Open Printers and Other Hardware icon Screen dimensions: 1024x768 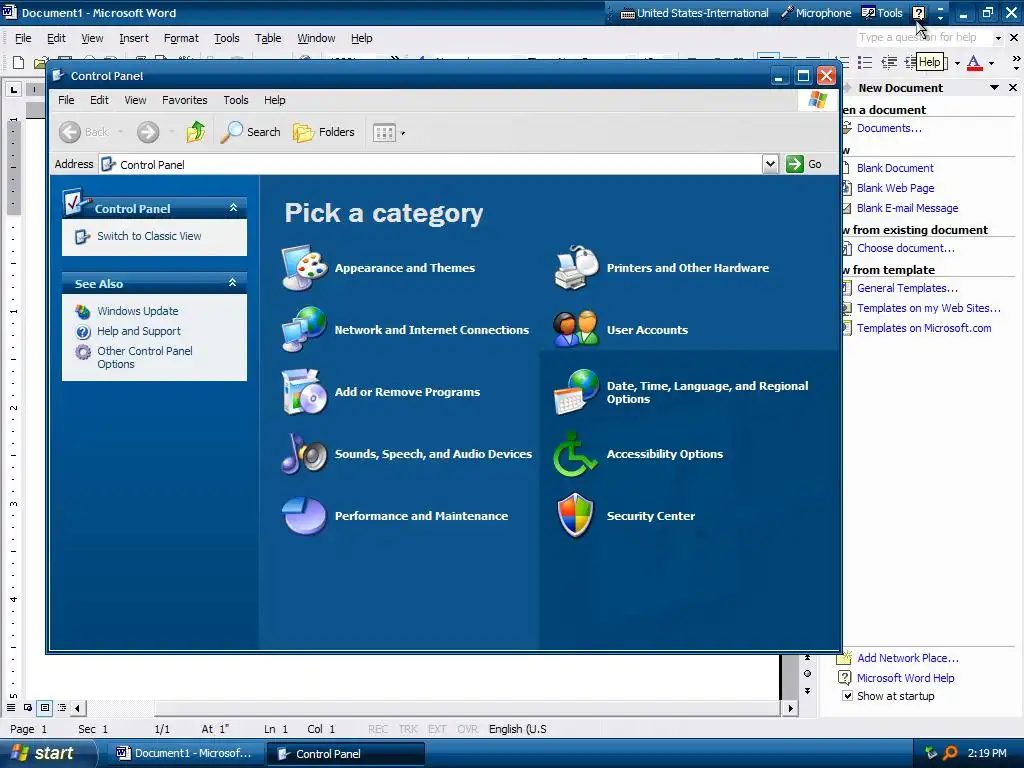tap(576, 268)
